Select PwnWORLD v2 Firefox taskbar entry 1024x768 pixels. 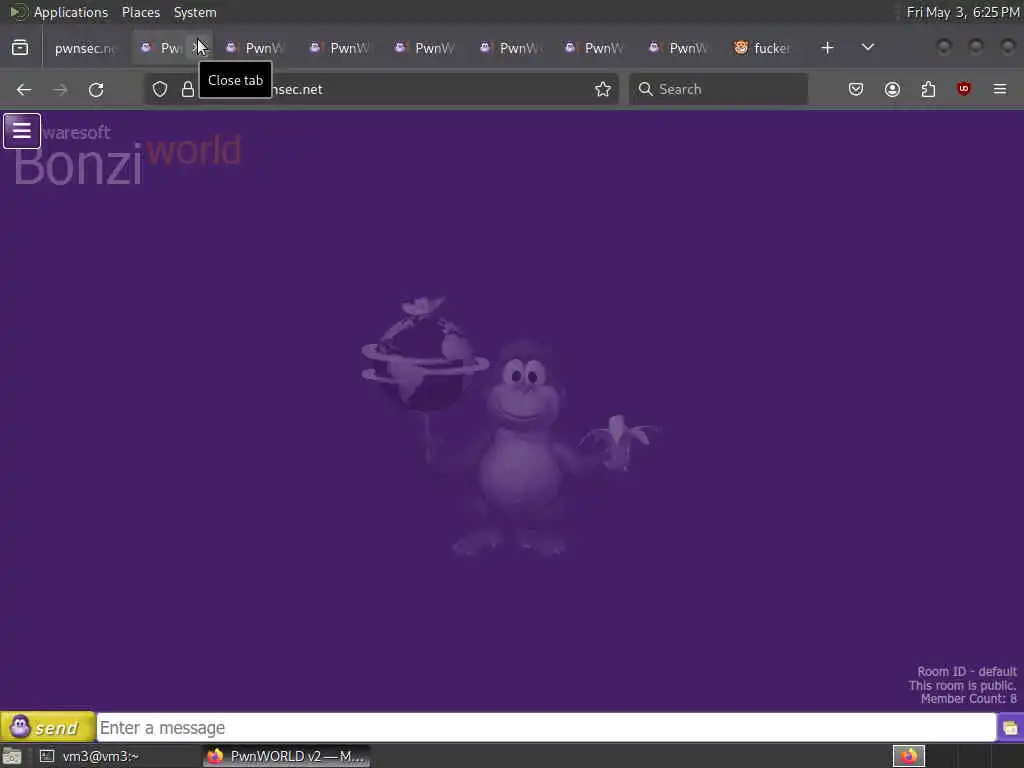tap(286, 756)
